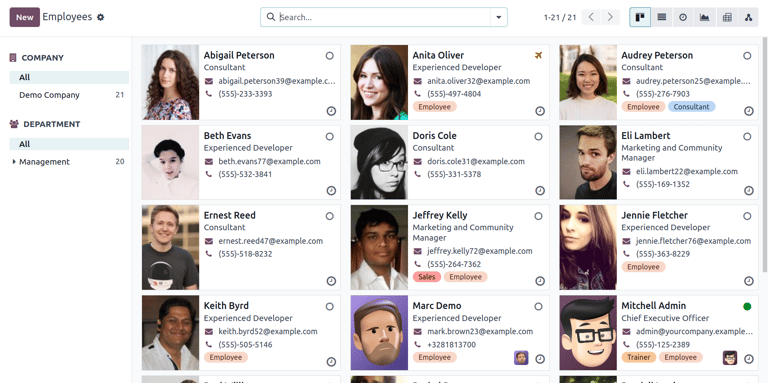The height and width of the screenshot is (383, 768).
Task: Open activity clock on Abigail Peterson's card
Action: coord(331,111)
